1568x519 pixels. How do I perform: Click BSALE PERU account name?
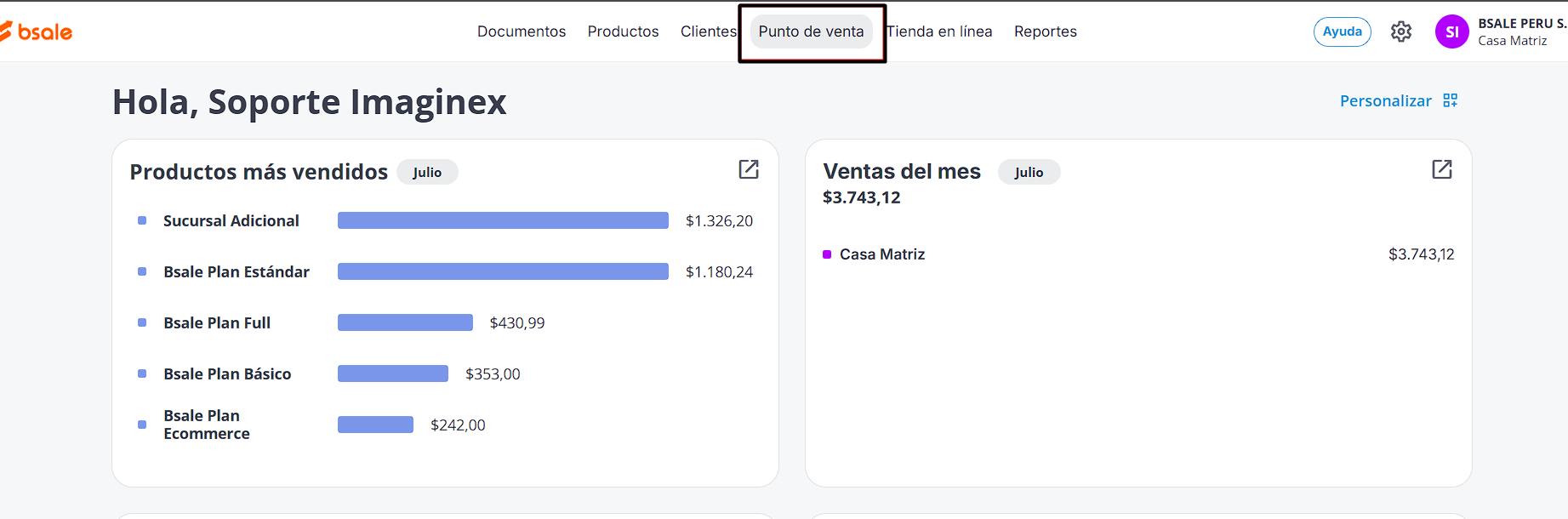pyautogui.click(x=1522, y=24)
